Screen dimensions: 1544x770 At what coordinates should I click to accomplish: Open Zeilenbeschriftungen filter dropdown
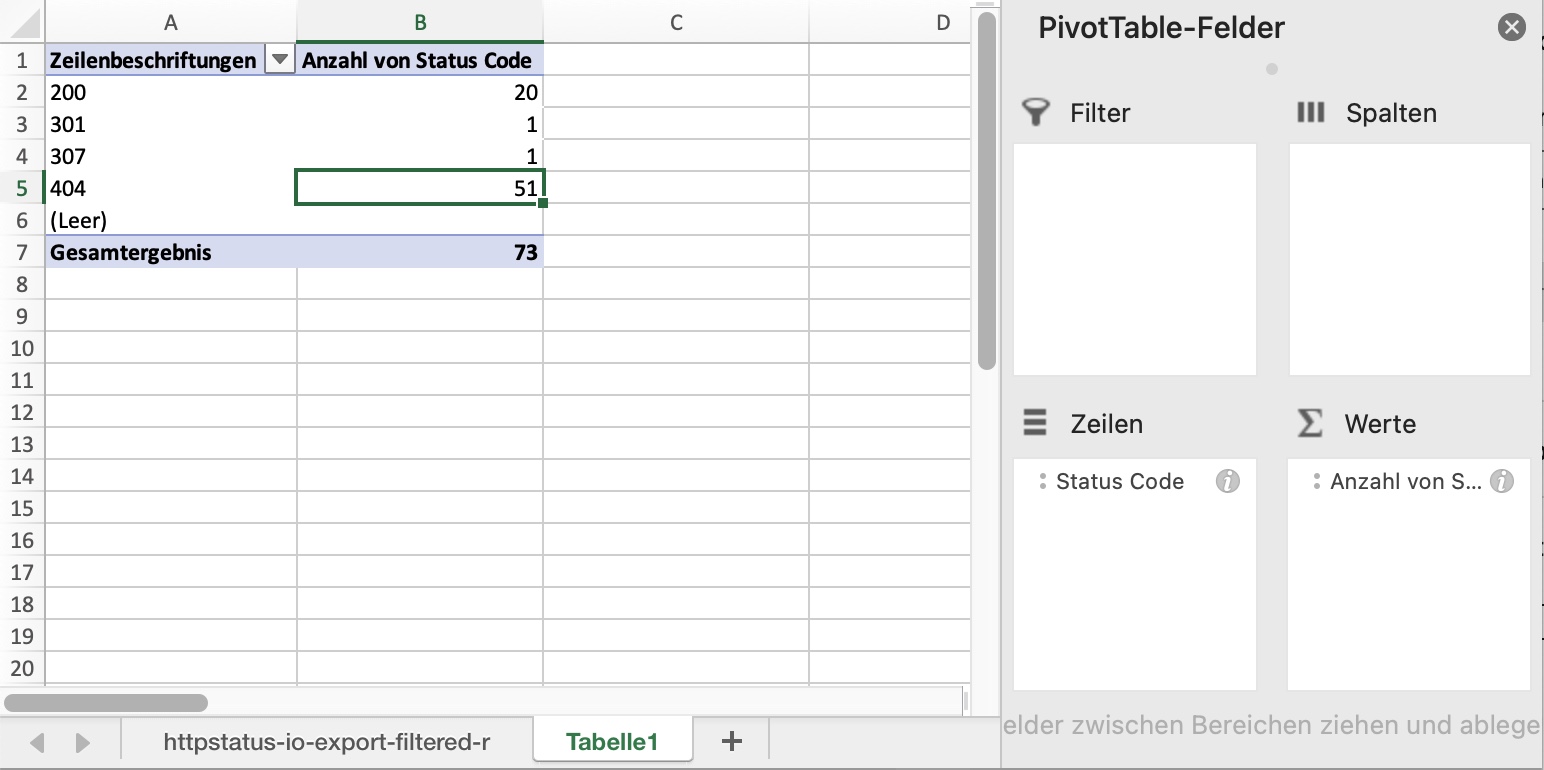pos(280,61)
